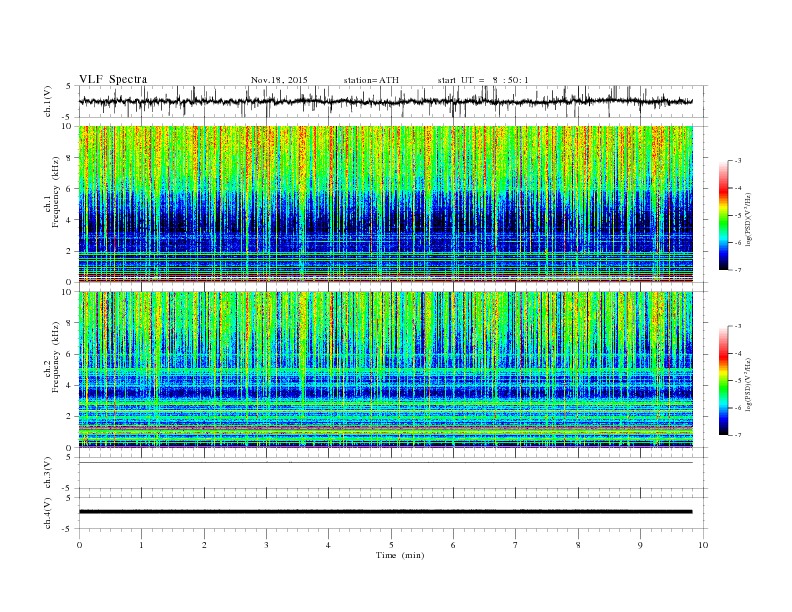Click the "4" kHz tick of ch.2 spectrogram
Screen dimensions: 792x612
coord(70,386)
